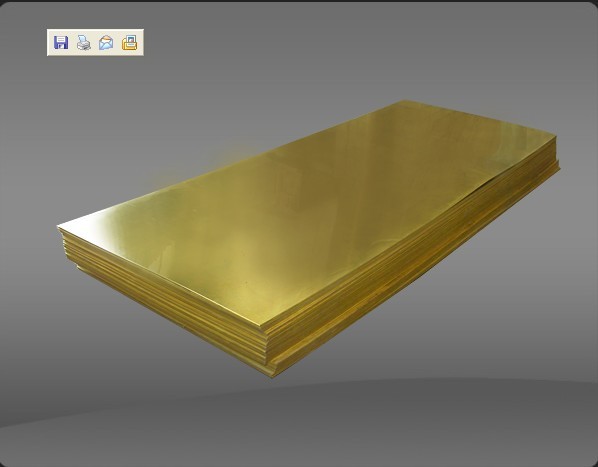Print the picture with the printer icon

84,42
